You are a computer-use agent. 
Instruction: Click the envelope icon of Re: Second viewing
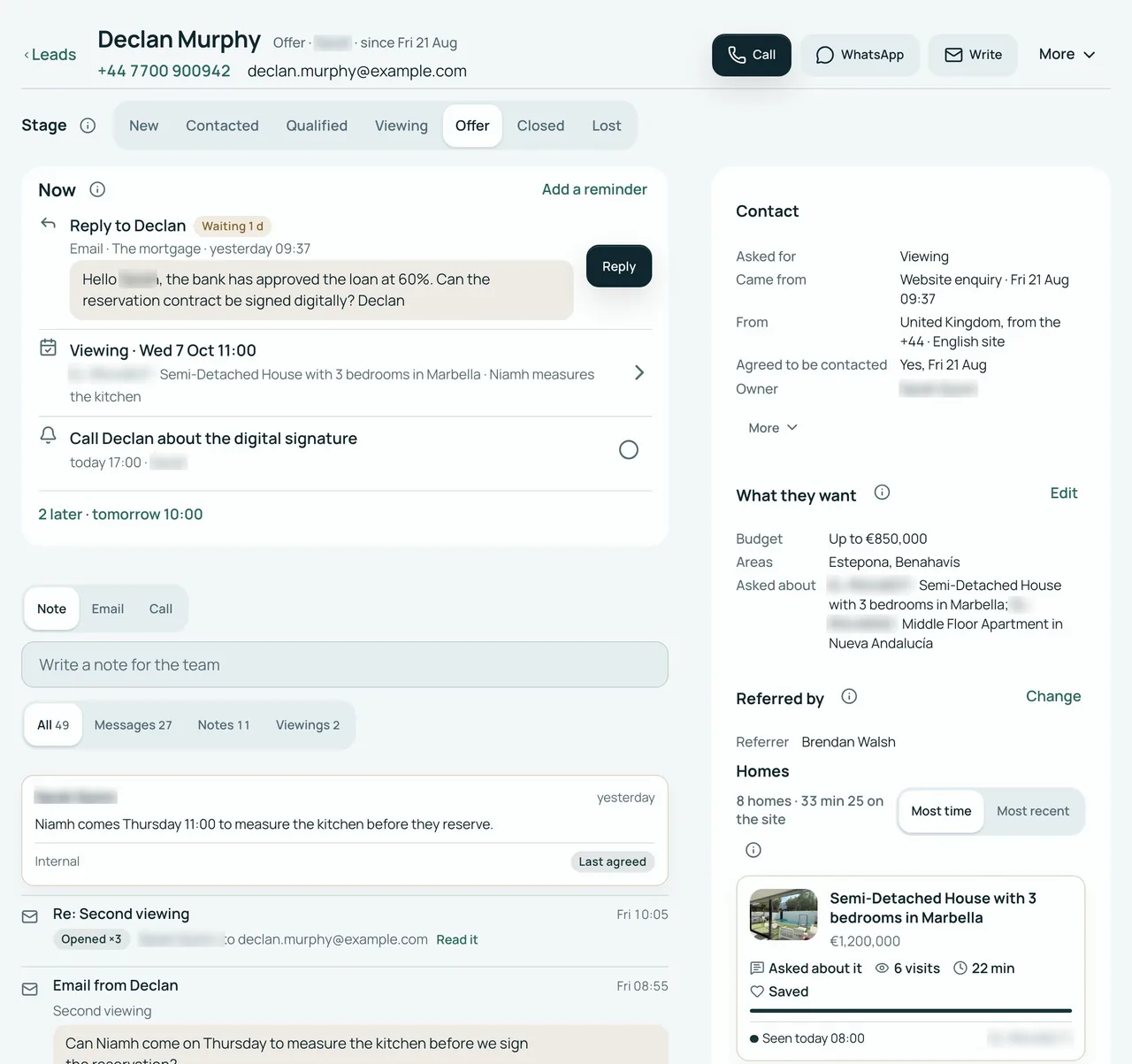point(30,917)
